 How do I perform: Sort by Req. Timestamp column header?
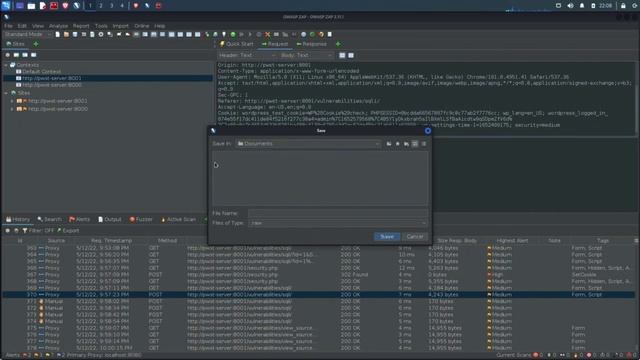pyautogui.click(x=111, y=241)
